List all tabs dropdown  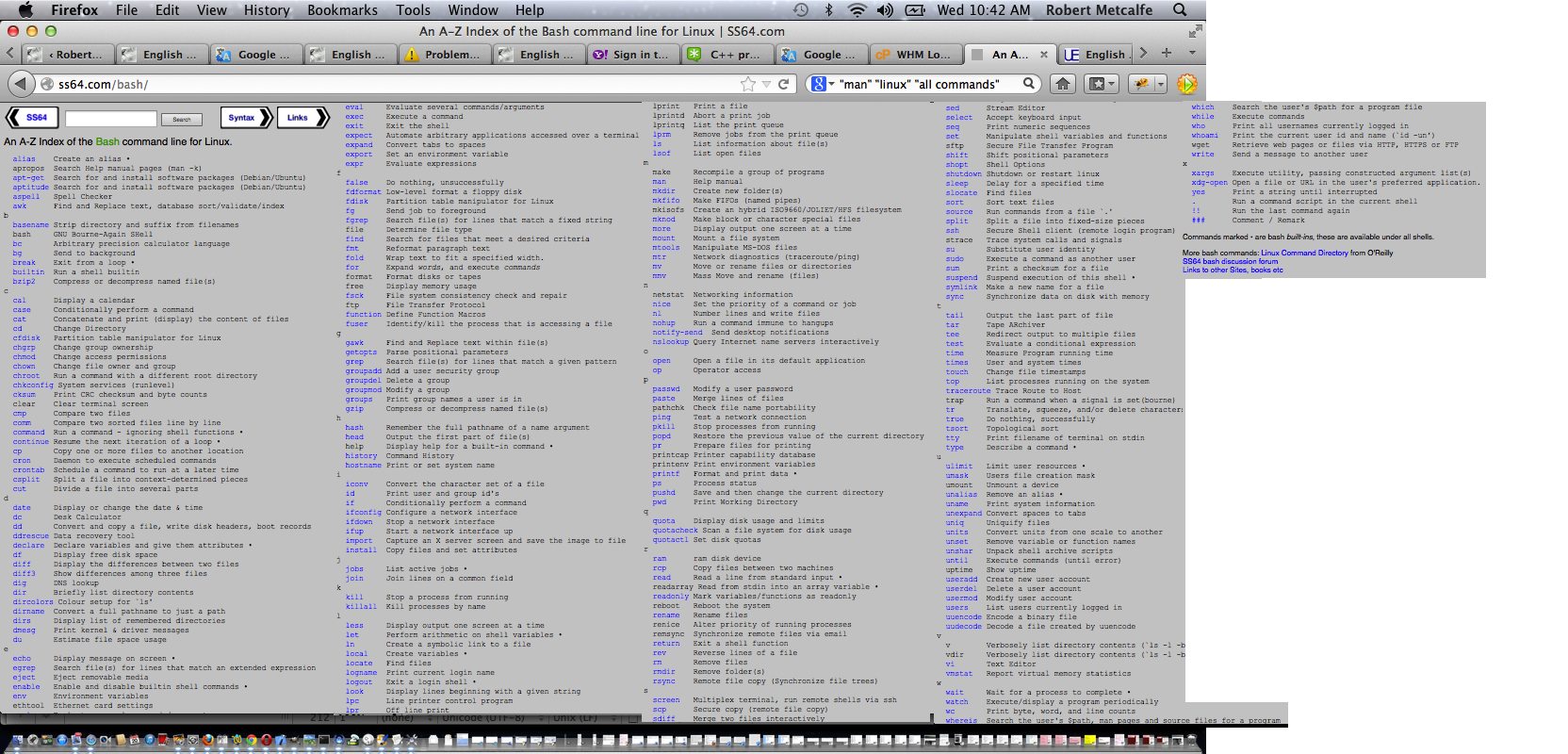coord(1192,53)
